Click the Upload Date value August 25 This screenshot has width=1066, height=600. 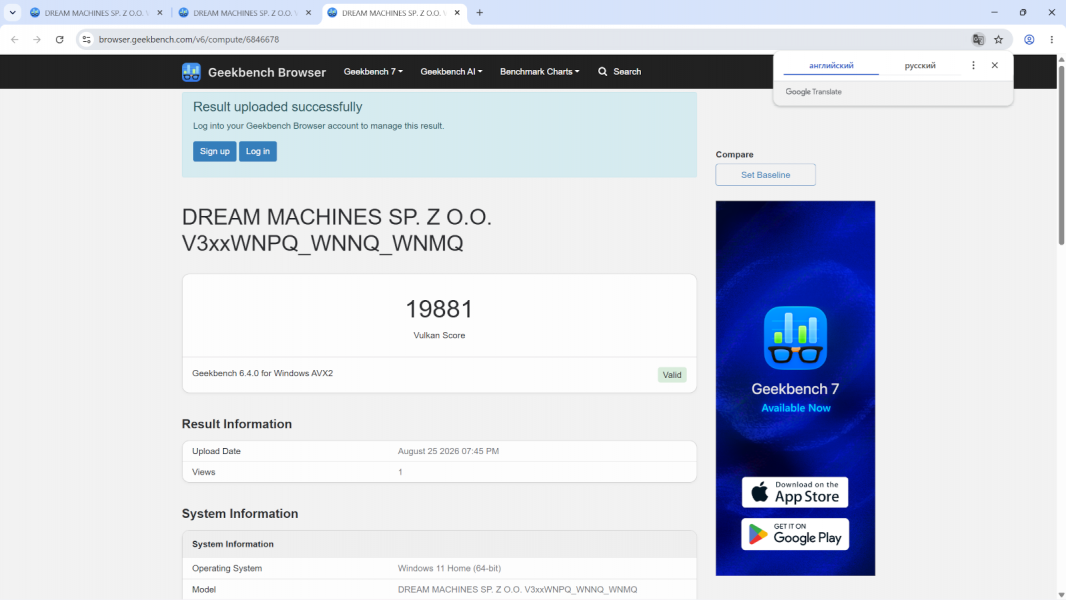448,451
